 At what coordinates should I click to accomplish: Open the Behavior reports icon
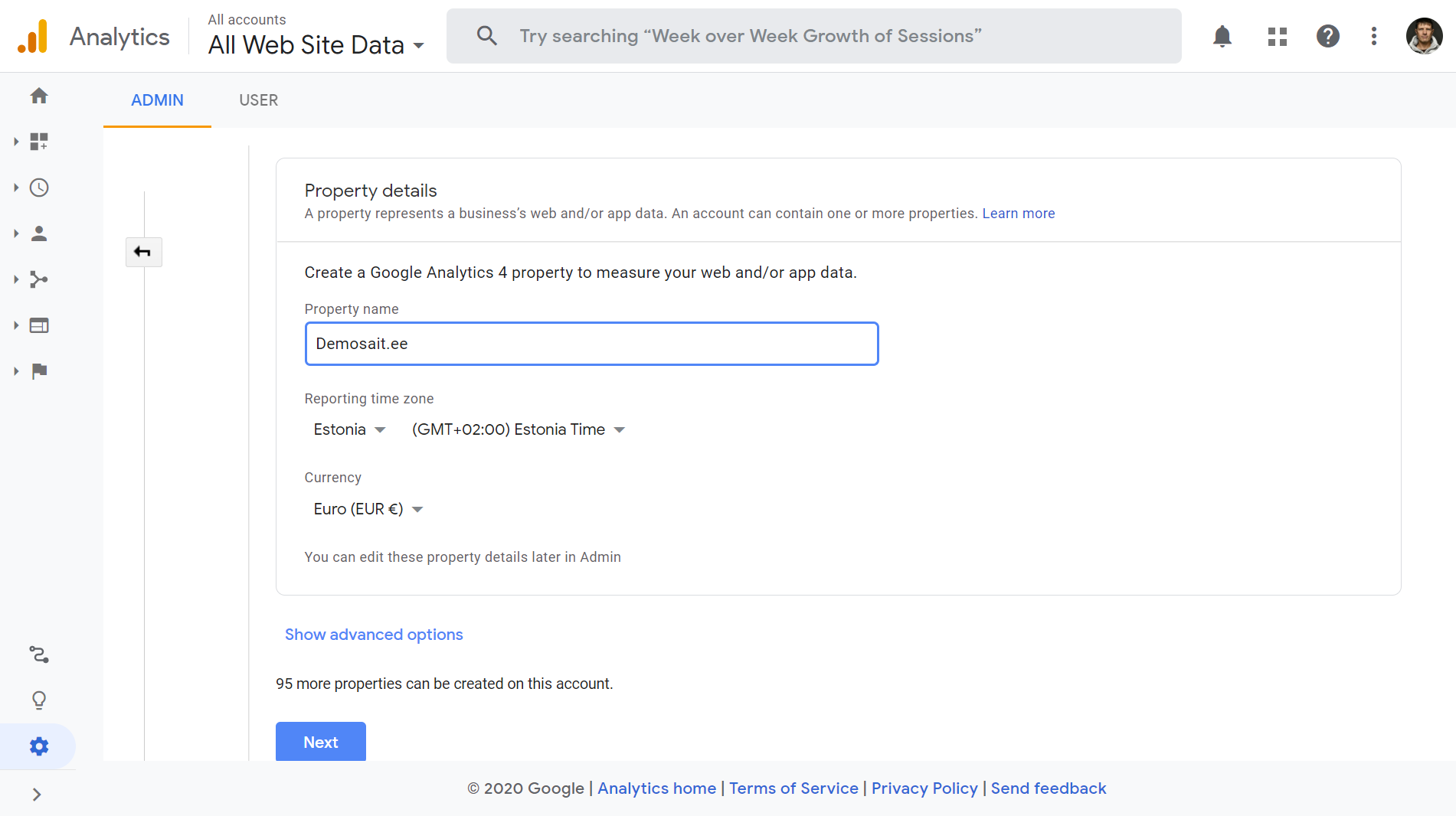point(39,325)
